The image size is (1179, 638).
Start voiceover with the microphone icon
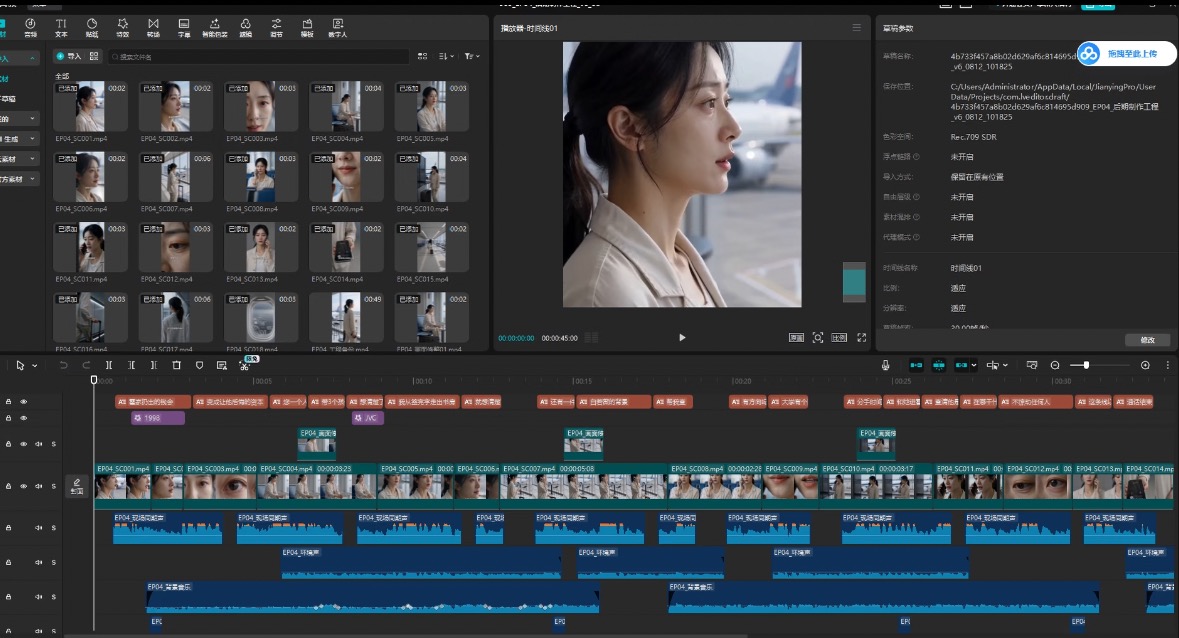(885, 365)
